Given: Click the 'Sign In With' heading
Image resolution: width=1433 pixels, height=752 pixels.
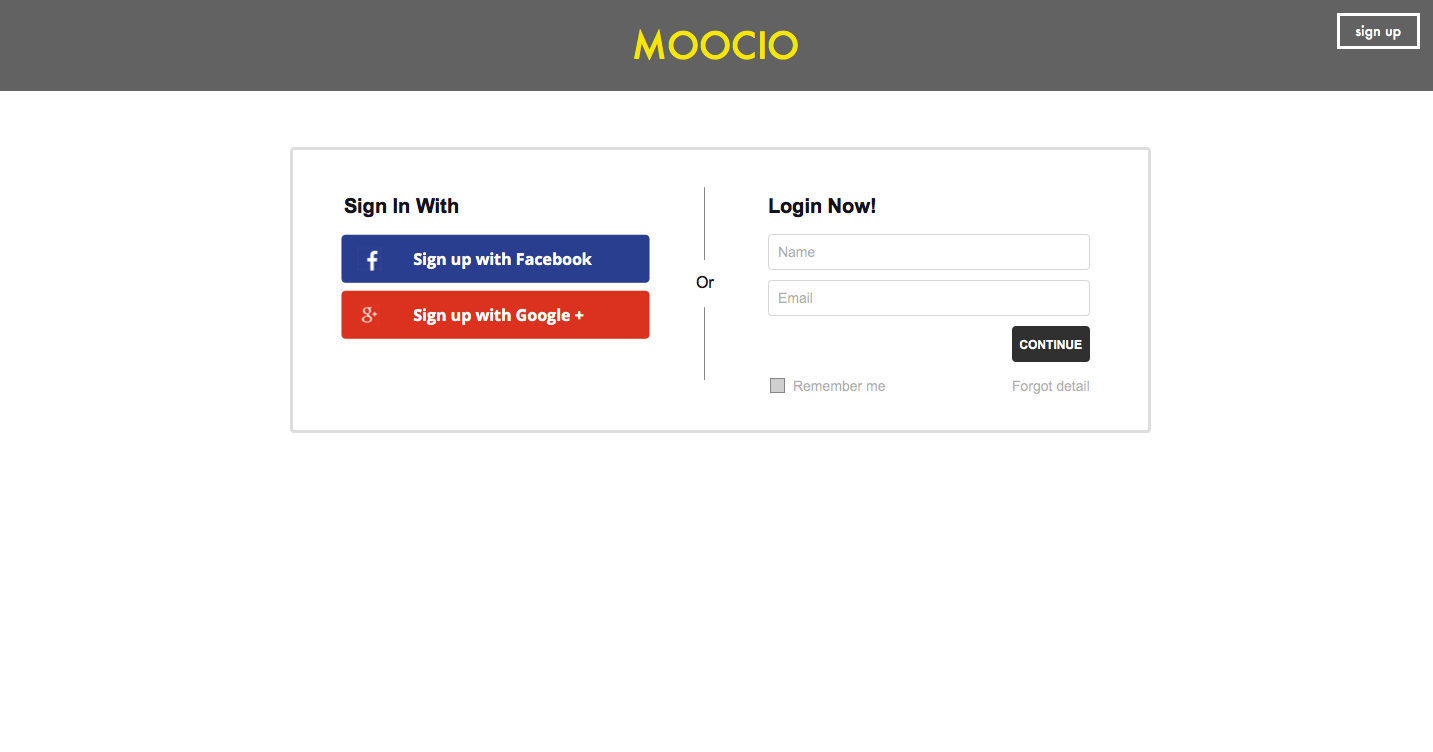Looking at the screenshot, I should [401, 206].
